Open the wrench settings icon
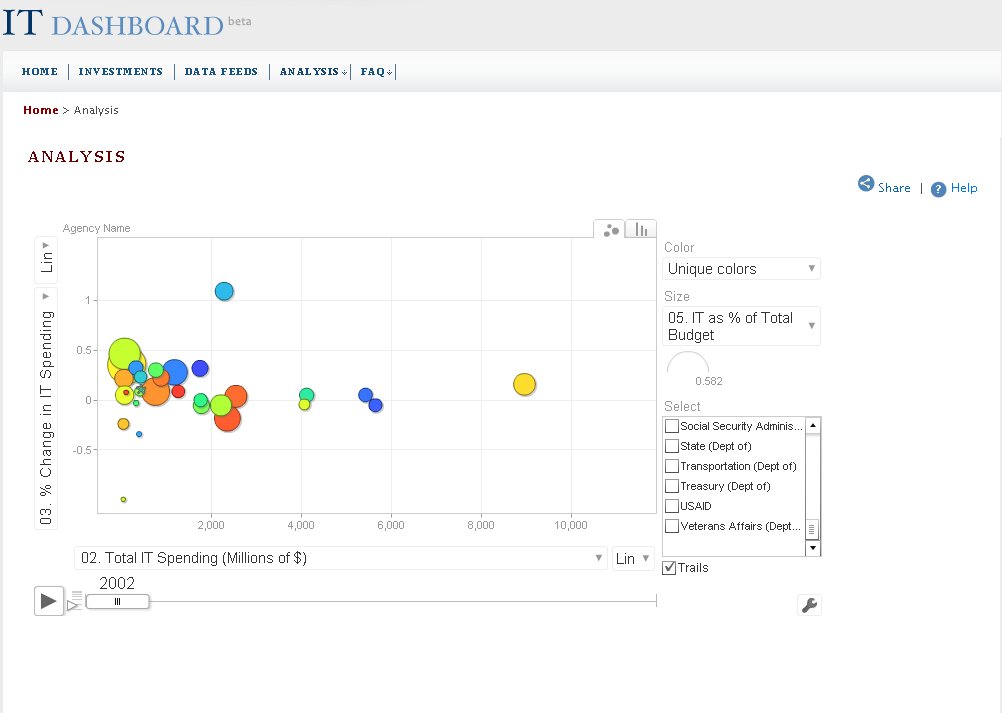Screen dimensions: 1002x713 coord(809,604)
